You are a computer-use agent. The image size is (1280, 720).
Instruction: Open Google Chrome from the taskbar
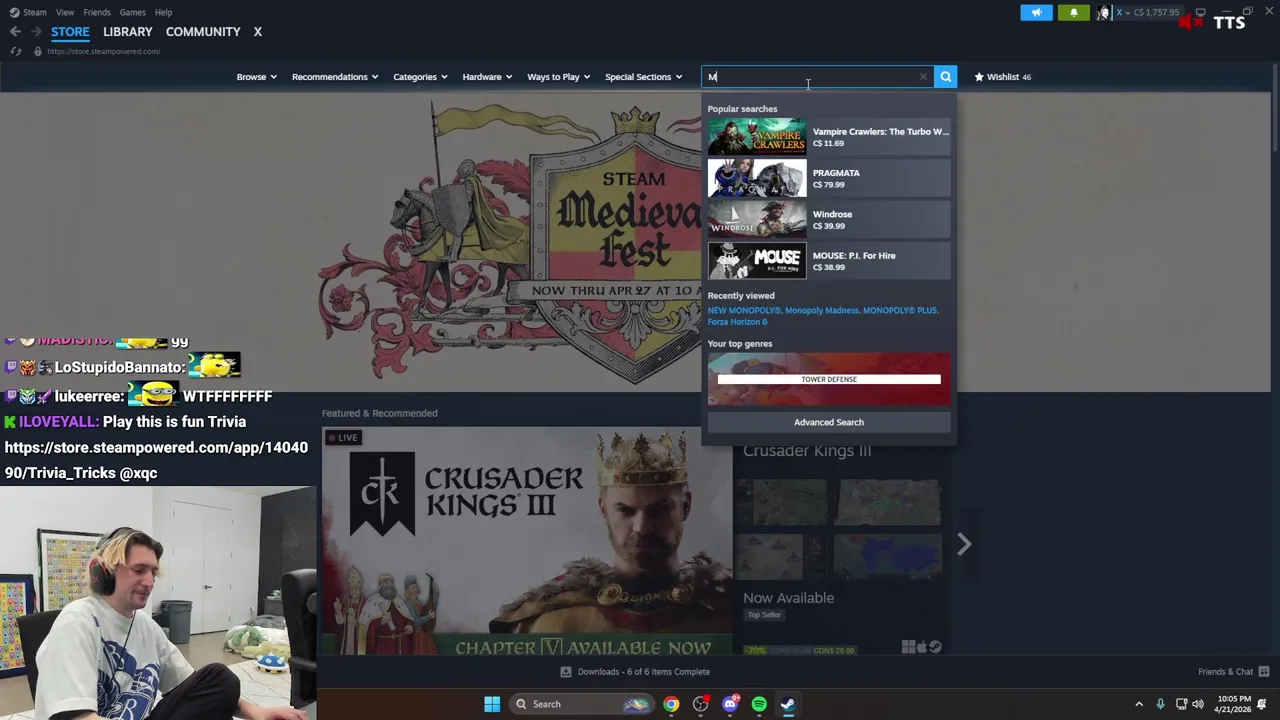[x=671, y=704]
